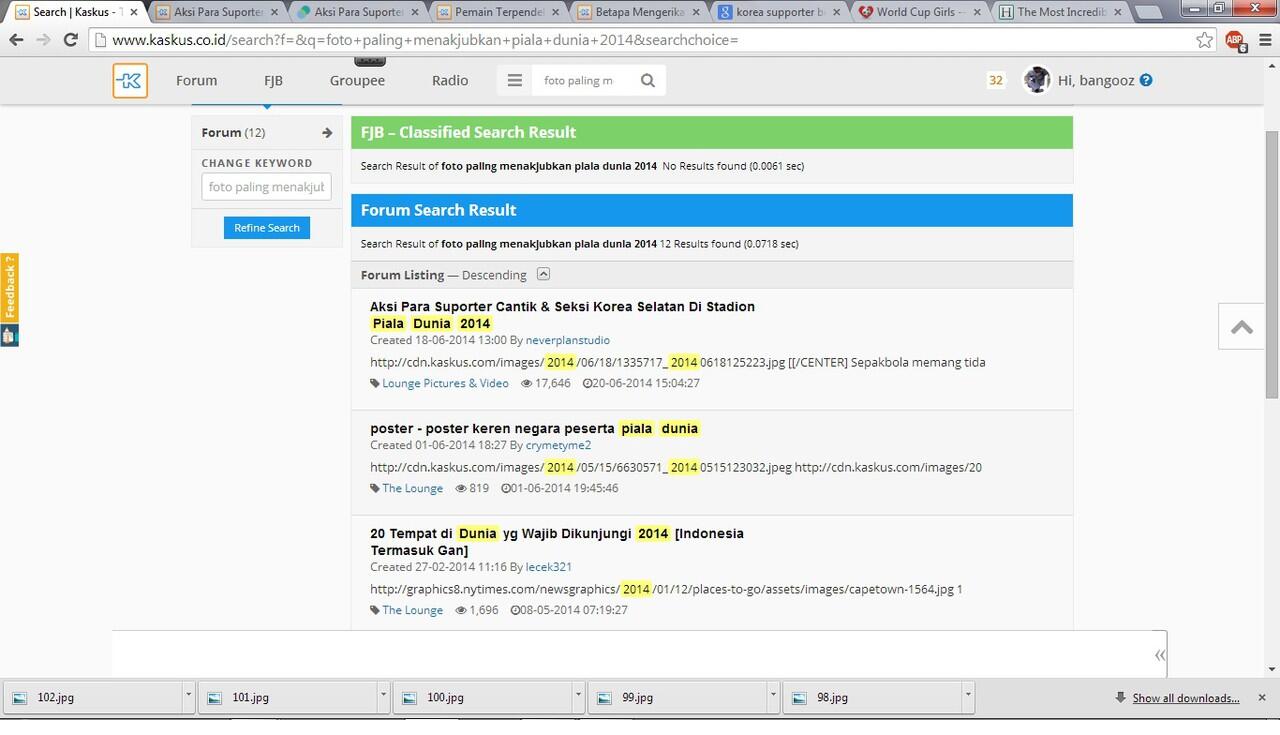Open Lounge Pictures & Video category
Viewport: 1280px width, 735px height.
[x=445, y=383]
